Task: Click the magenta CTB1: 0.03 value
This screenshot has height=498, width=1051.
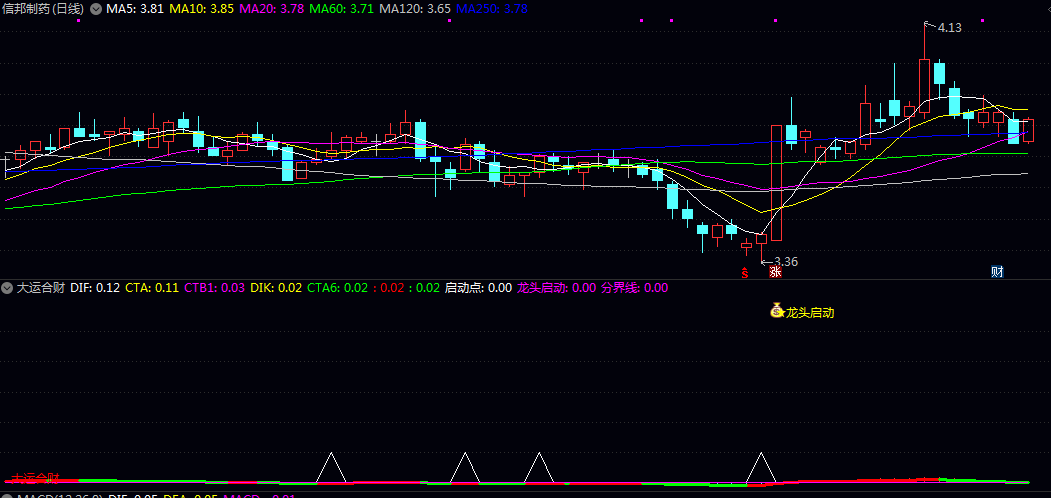Action: click(x=214, y=288)
